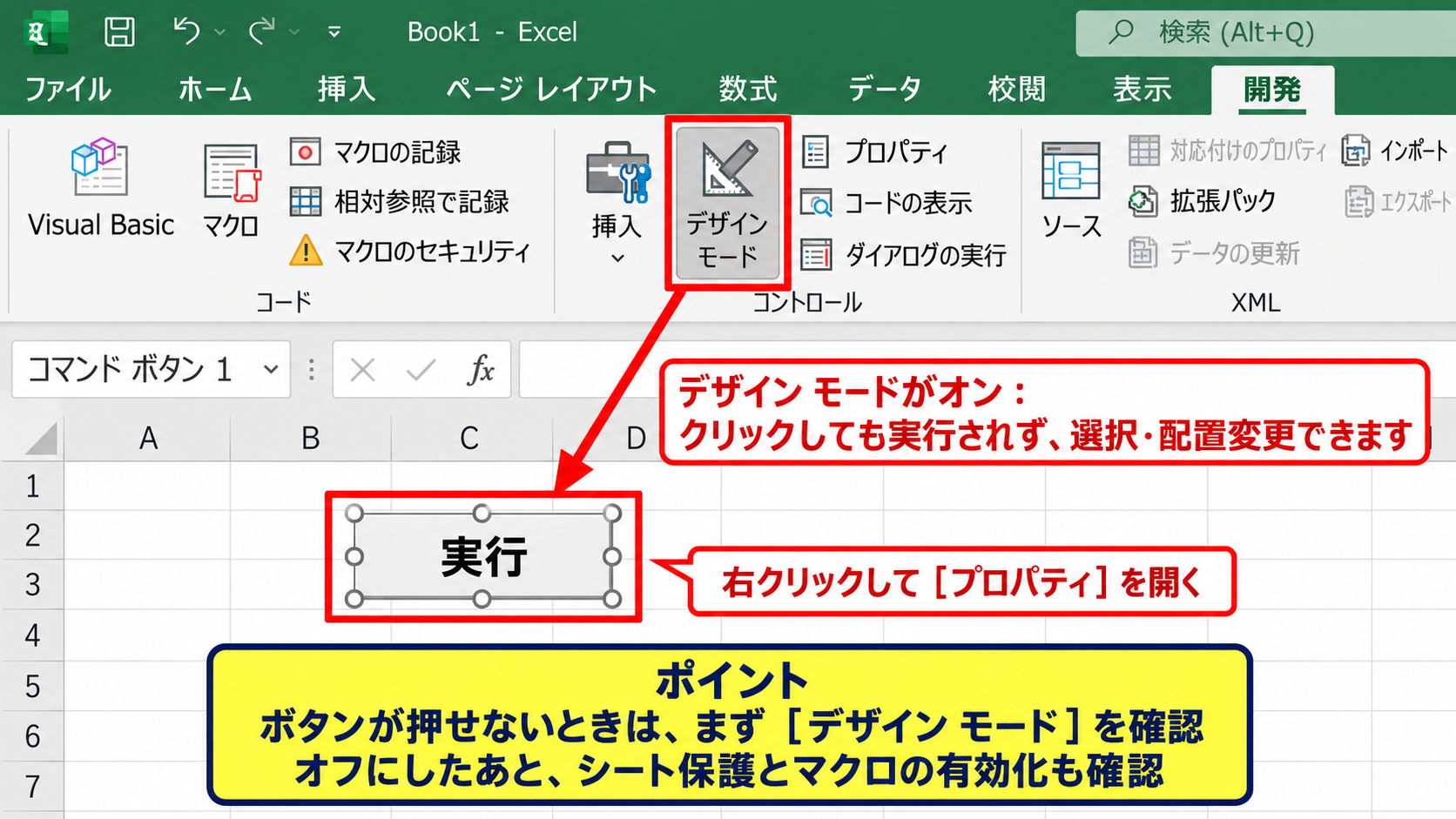1456x819 pixels.
Task: Expand the Undo history dropdown
Action: pos(220,32)
